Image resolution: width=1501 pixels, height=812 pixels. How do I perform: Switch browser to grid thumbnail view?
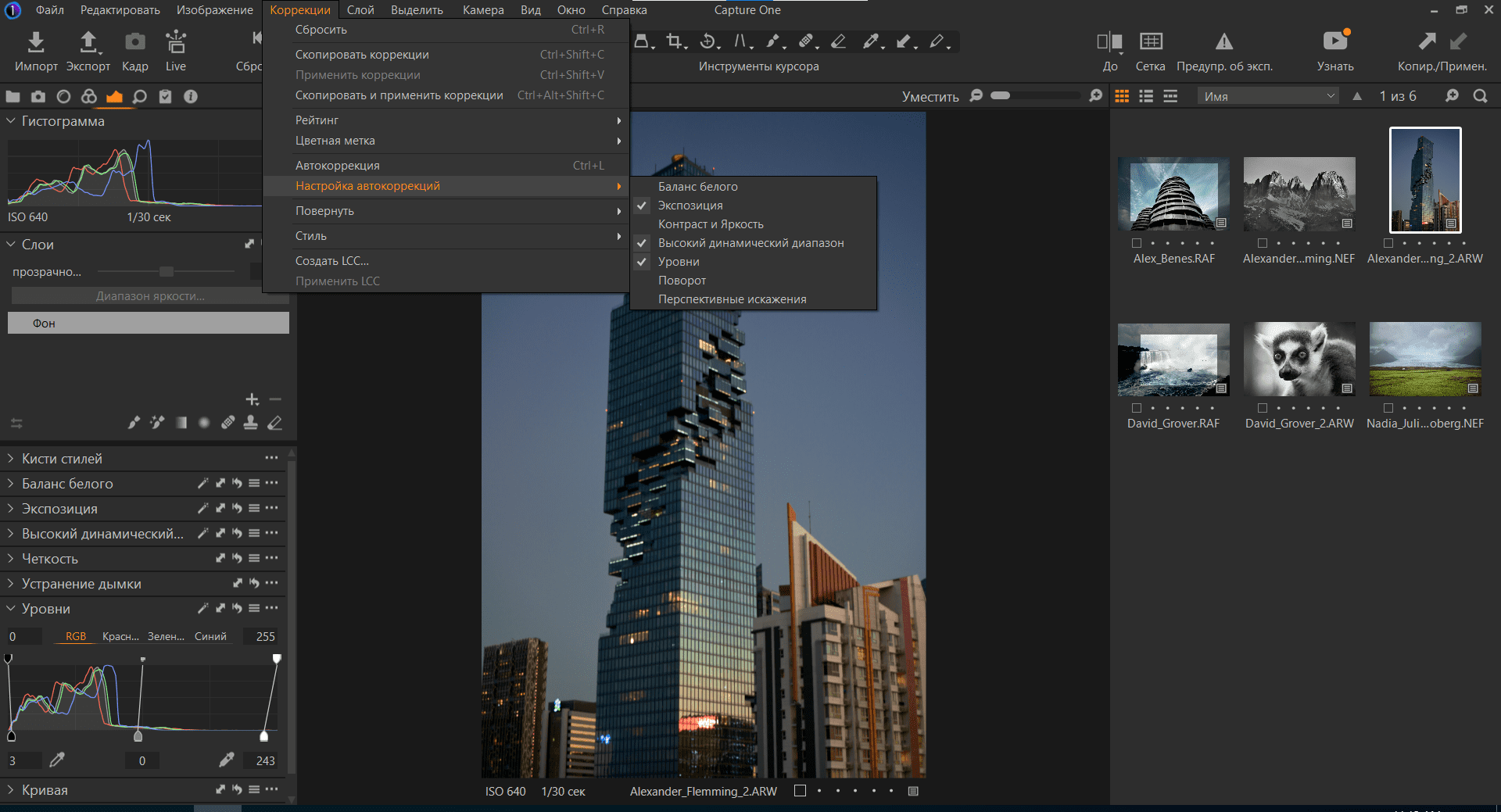(1122, 96)
